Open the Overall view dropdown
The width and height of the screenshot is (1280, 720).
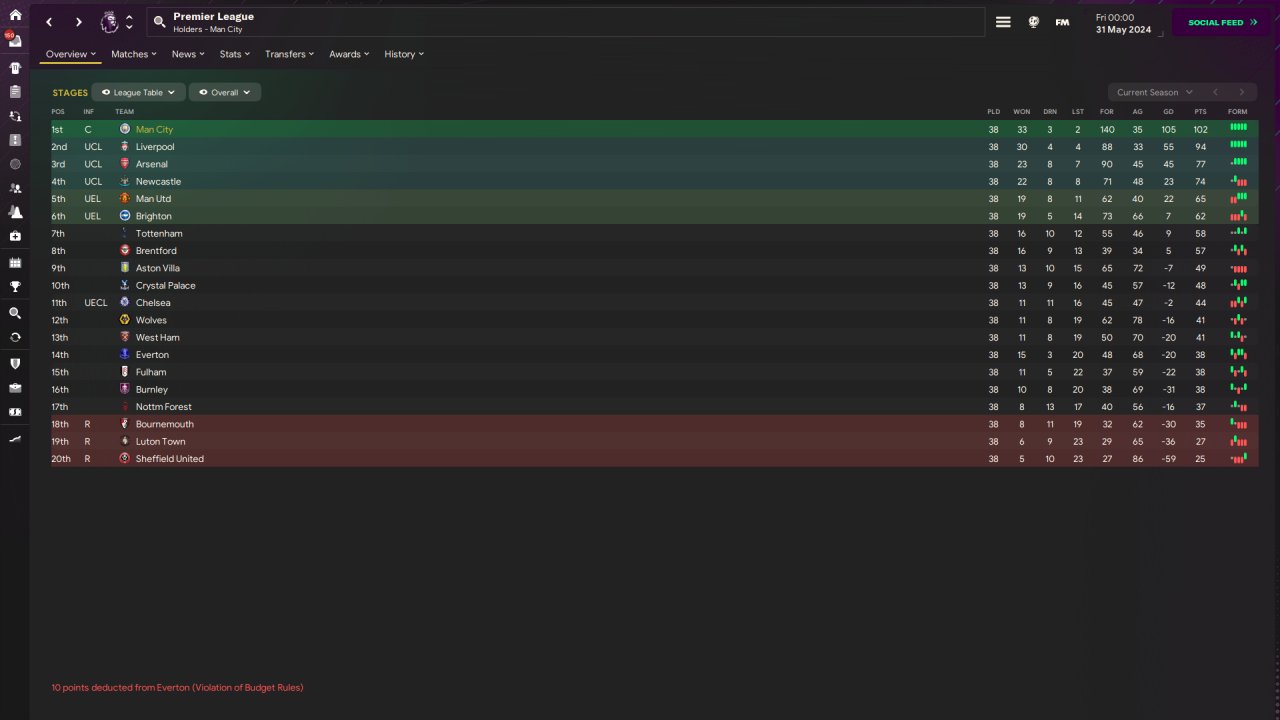coord(225,92)
